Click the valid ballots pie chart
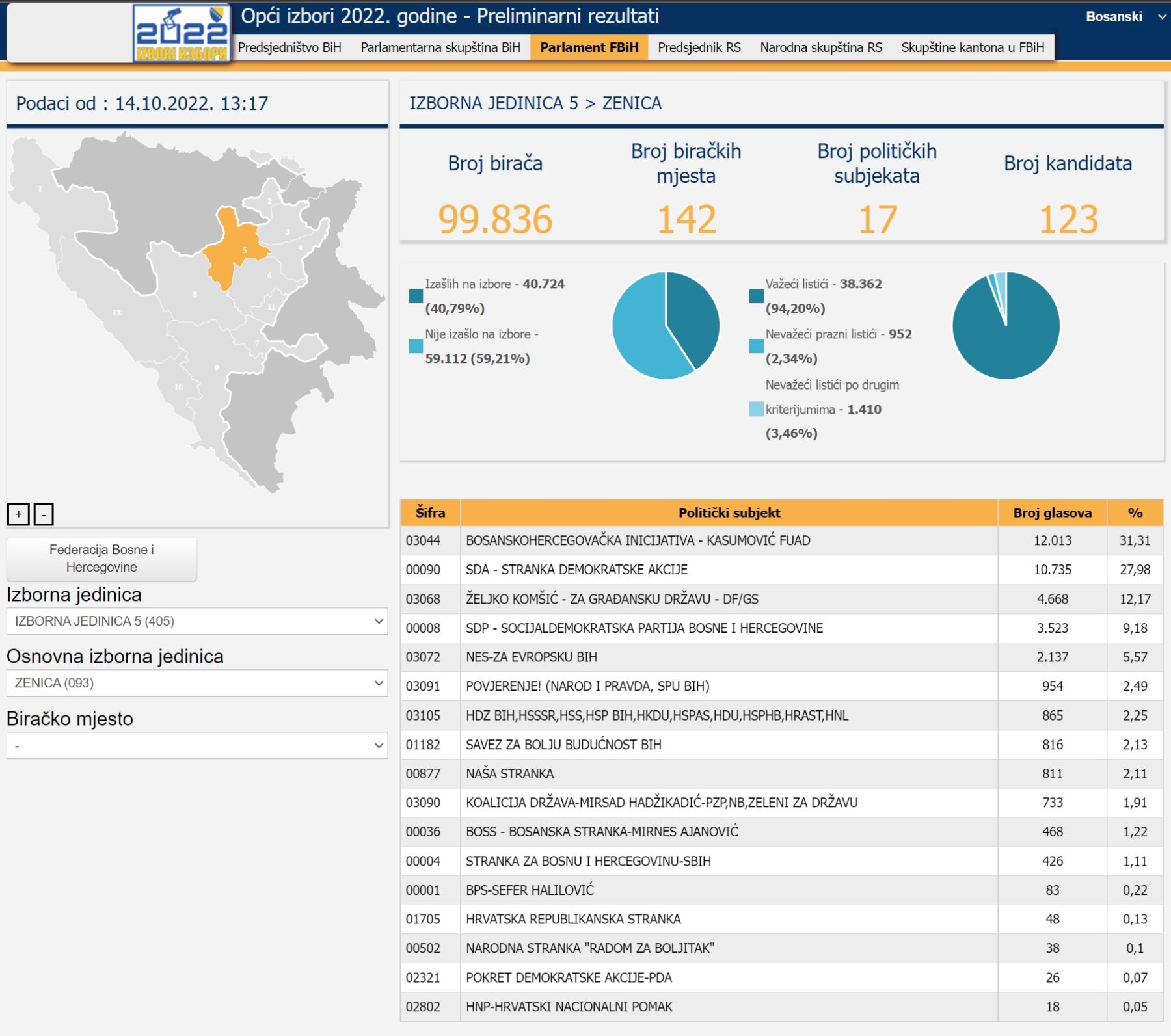 [1006, 325]
